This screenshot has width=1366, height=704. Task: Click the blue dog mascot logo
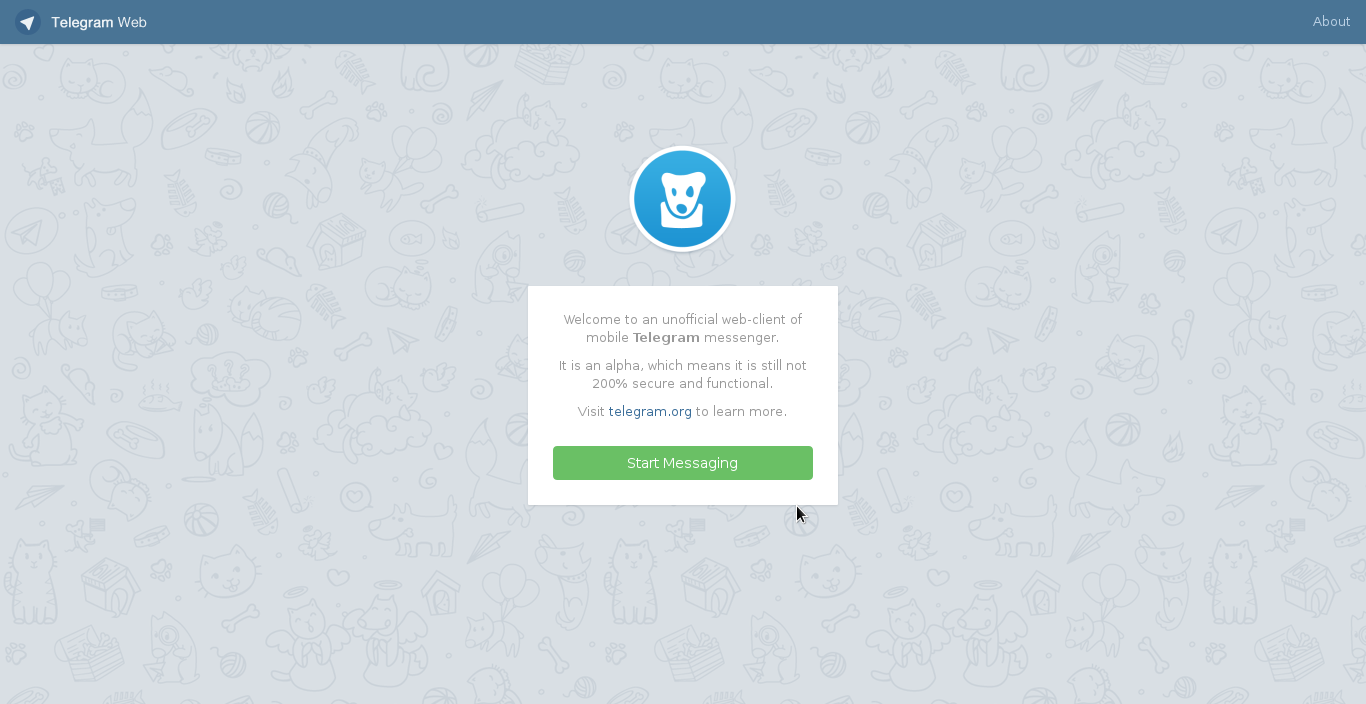[x=683, y=199]
